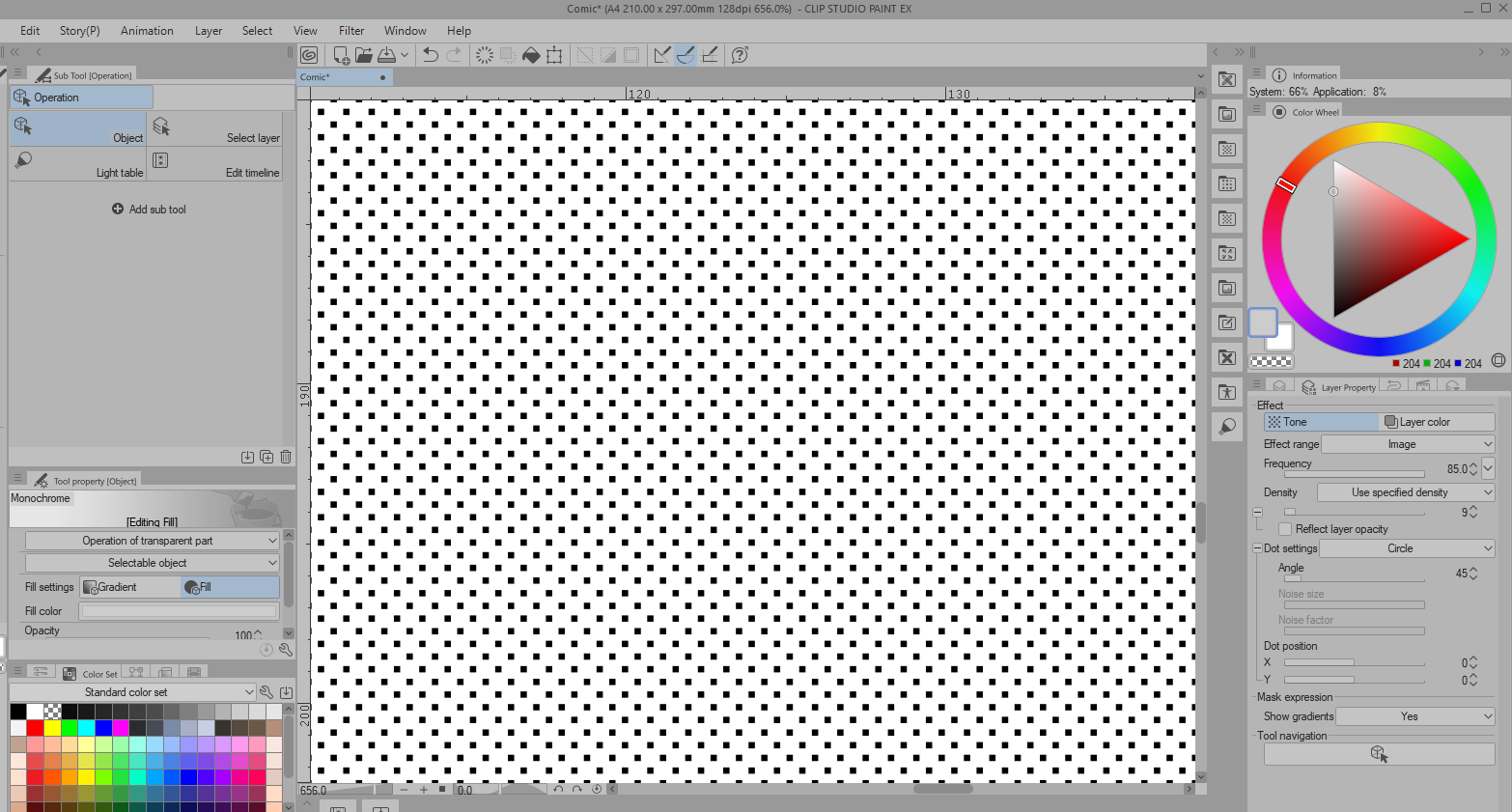Open the Sub Tool panel menu icon
Image resolution: width=1512 pixels, height=812 pixels.
(17, 73)
